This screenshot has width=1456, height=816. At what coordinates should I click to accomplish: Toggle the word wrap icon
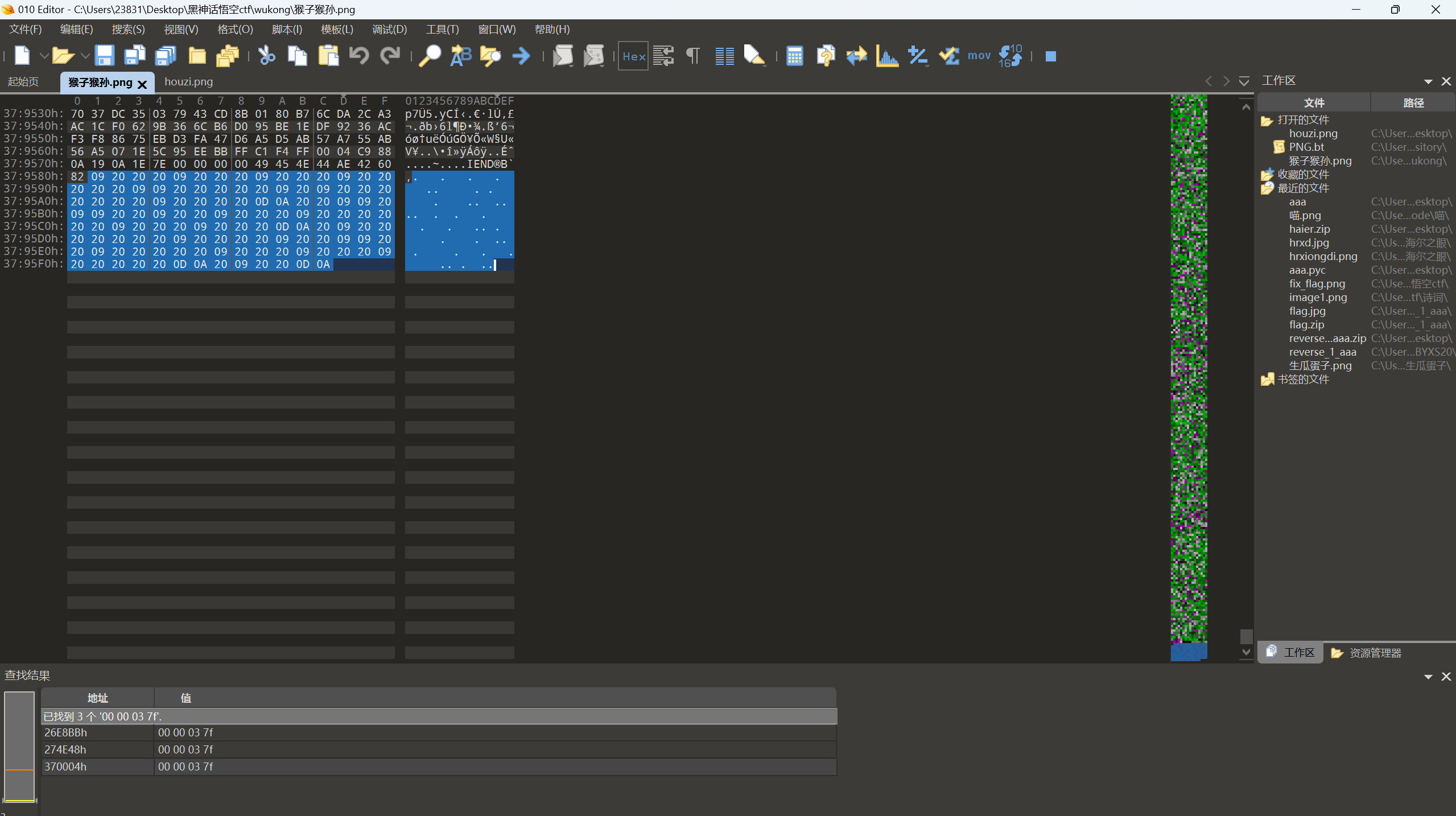point(663,56)
